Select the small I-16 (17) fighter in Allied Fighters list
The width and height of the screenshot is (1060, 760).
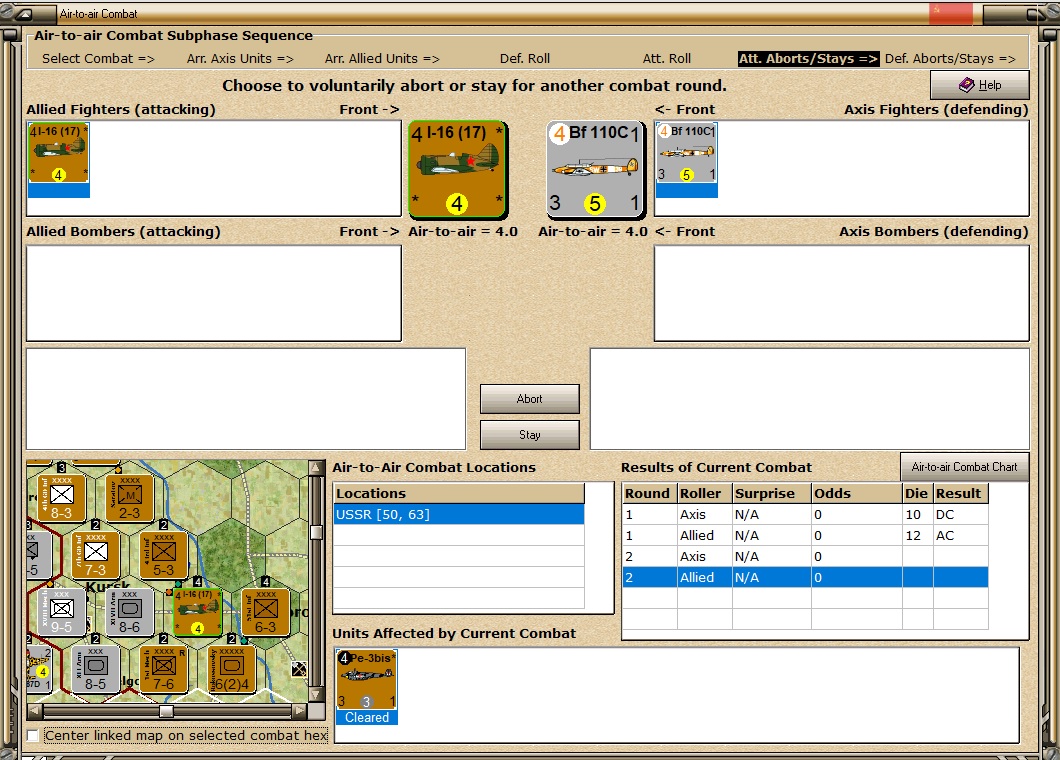pos(58,160)
